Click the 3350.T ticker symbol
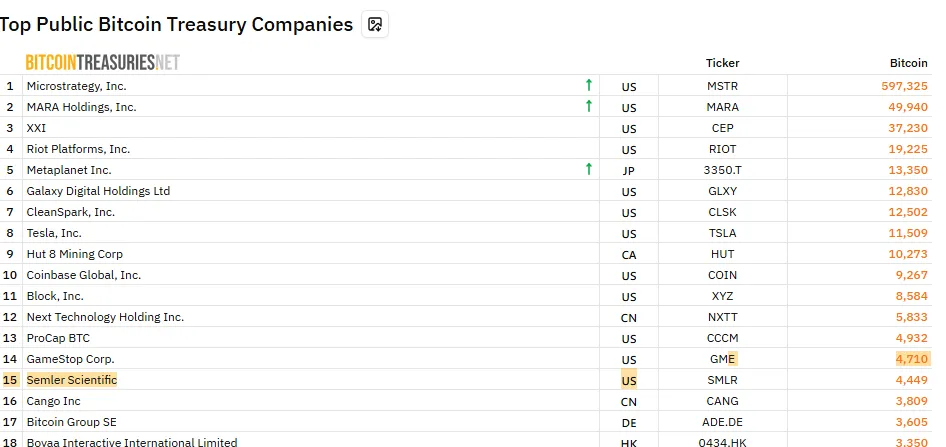946x447 pixels. point(722,170)
